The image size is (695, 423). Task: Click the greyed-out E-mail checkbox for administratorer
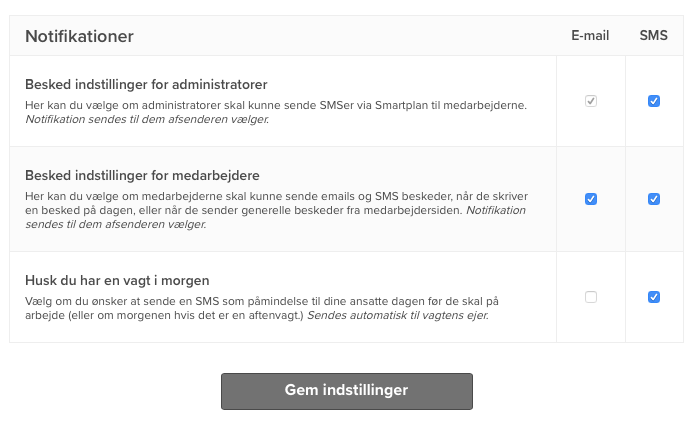[x=591, y=101]
